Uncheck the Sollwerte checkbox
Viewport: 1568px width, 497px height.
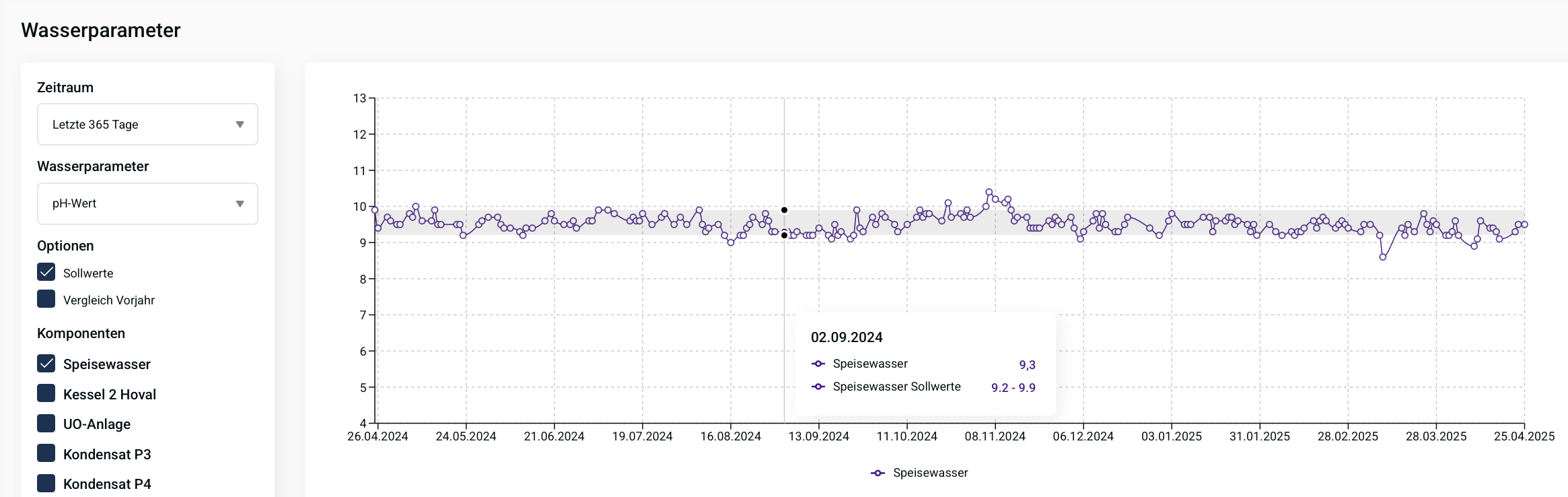click(x=46, y=272)
